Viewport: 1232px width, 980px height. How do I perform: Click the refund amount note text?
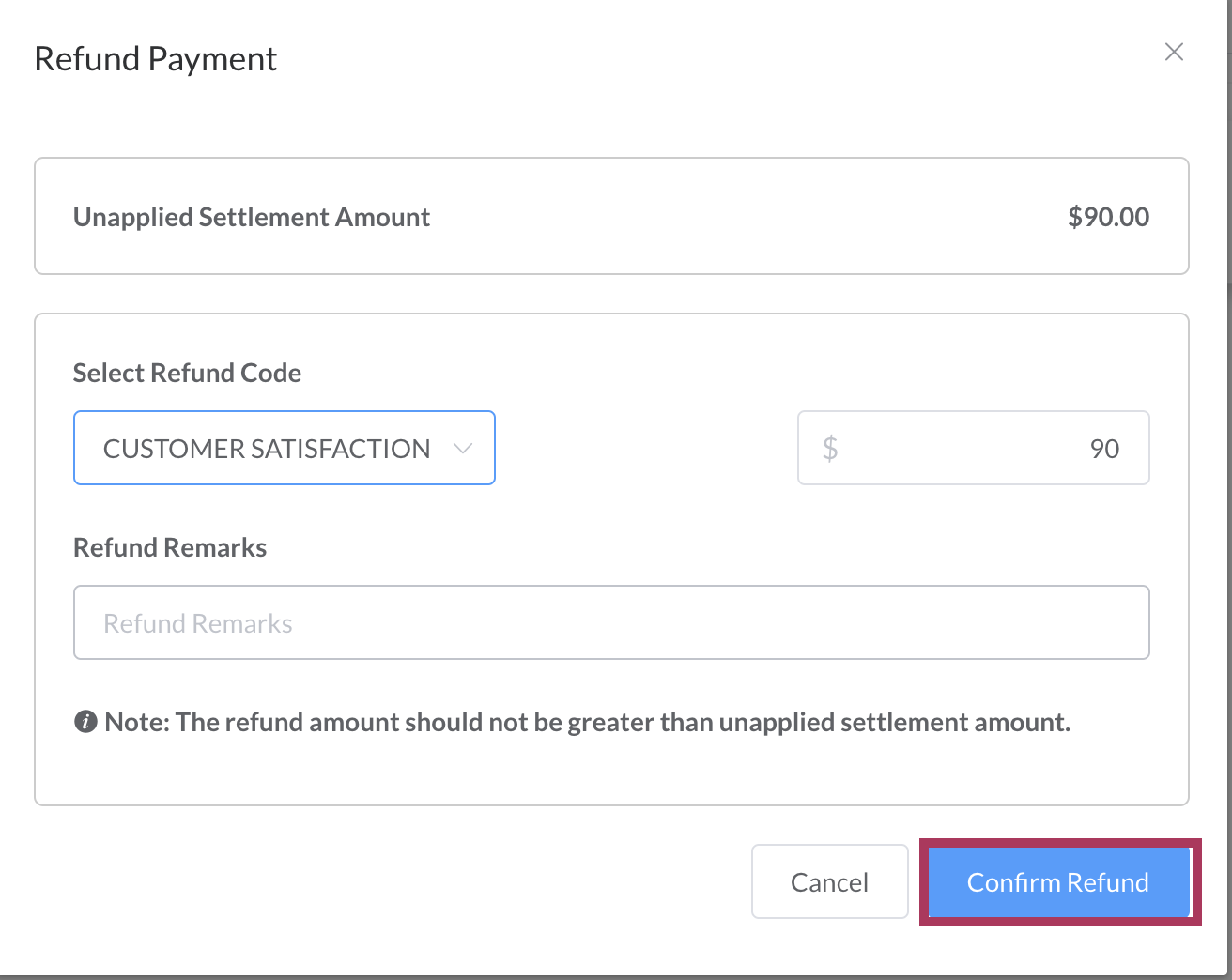[x=587, y=722]
